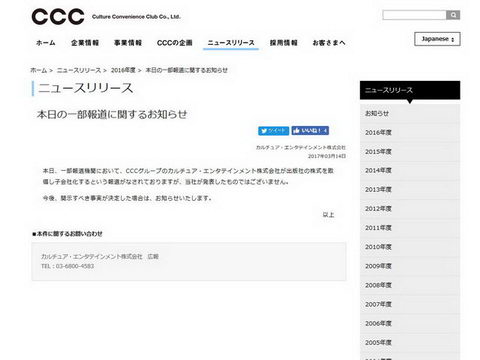Open 2016年度 in the sidebar
This screenshot has height=360, width=480.
click(410, 132)
